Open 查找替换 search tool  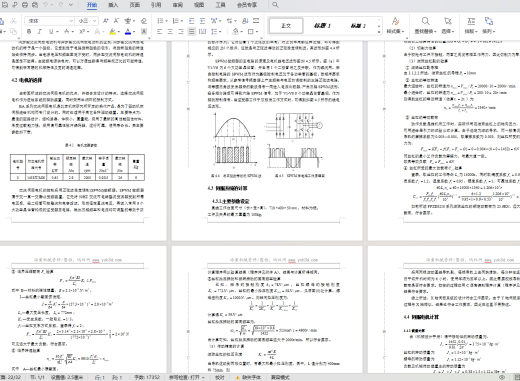coord(425,26)
